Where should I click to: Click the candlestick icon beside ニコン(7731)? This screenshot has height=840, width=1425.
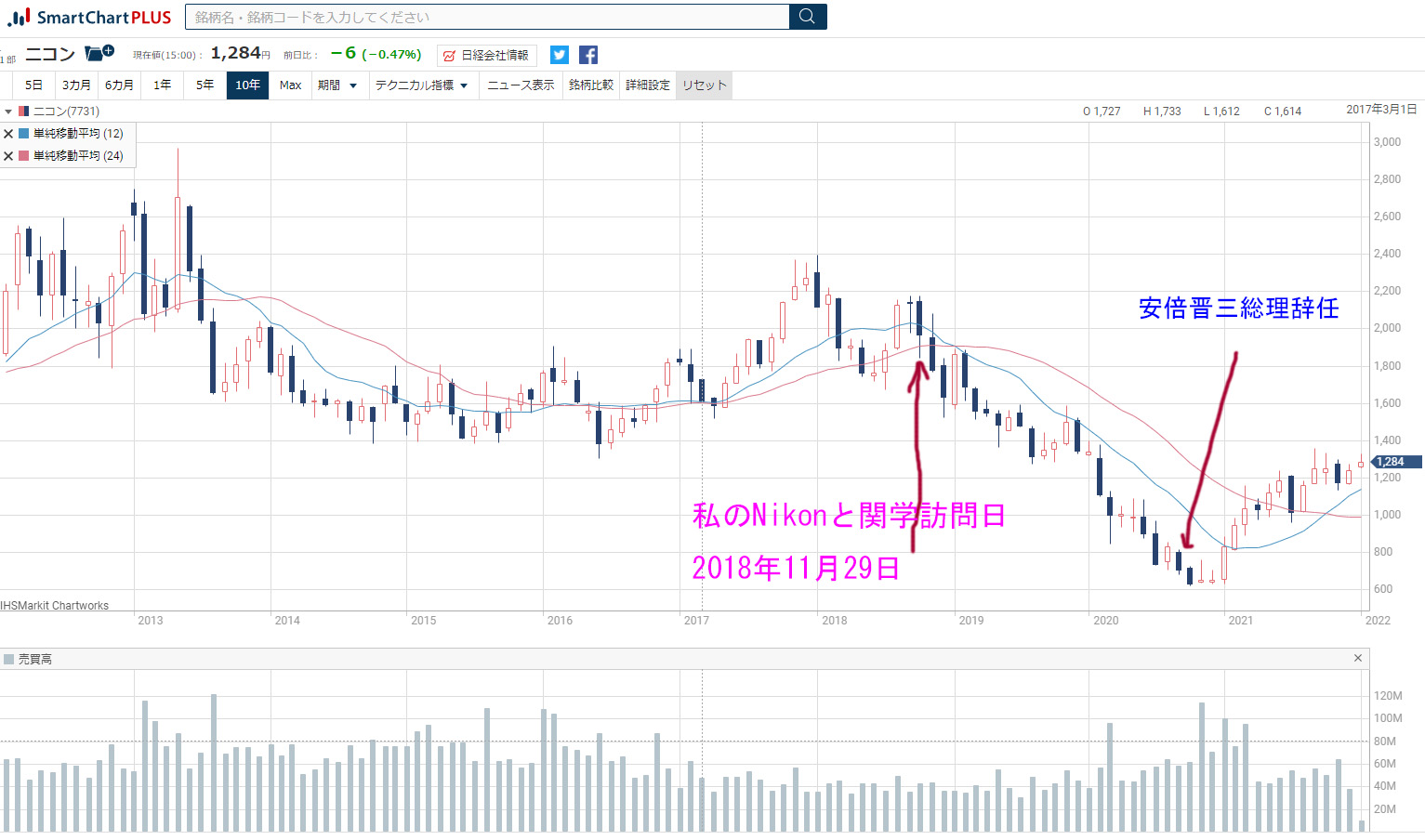click(24, 112)
